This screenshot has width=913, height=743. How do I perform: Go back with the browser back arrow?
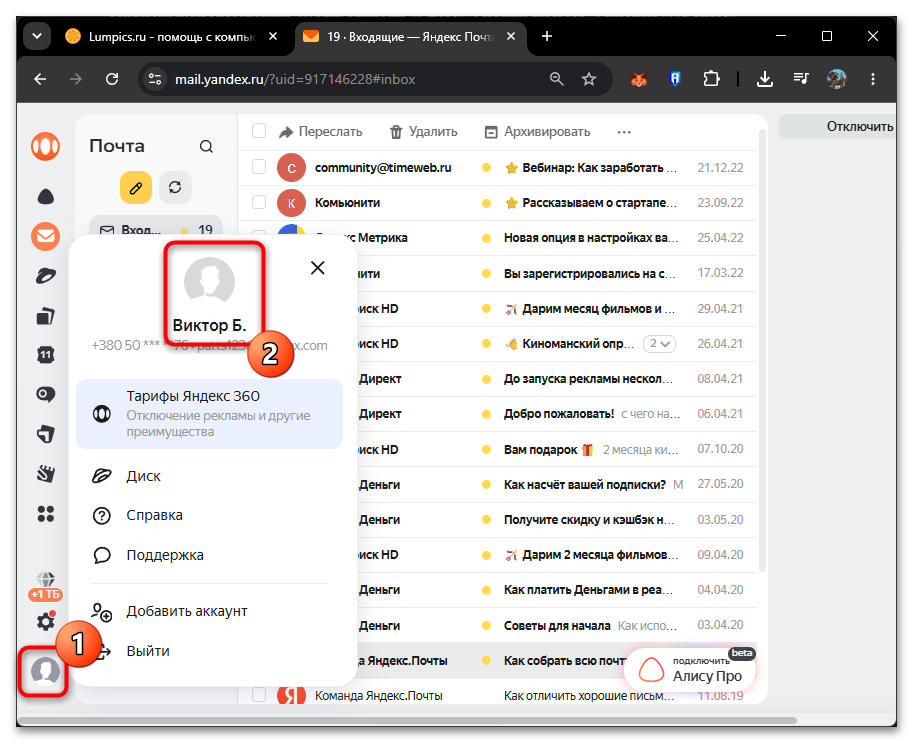tap(40, 79)
